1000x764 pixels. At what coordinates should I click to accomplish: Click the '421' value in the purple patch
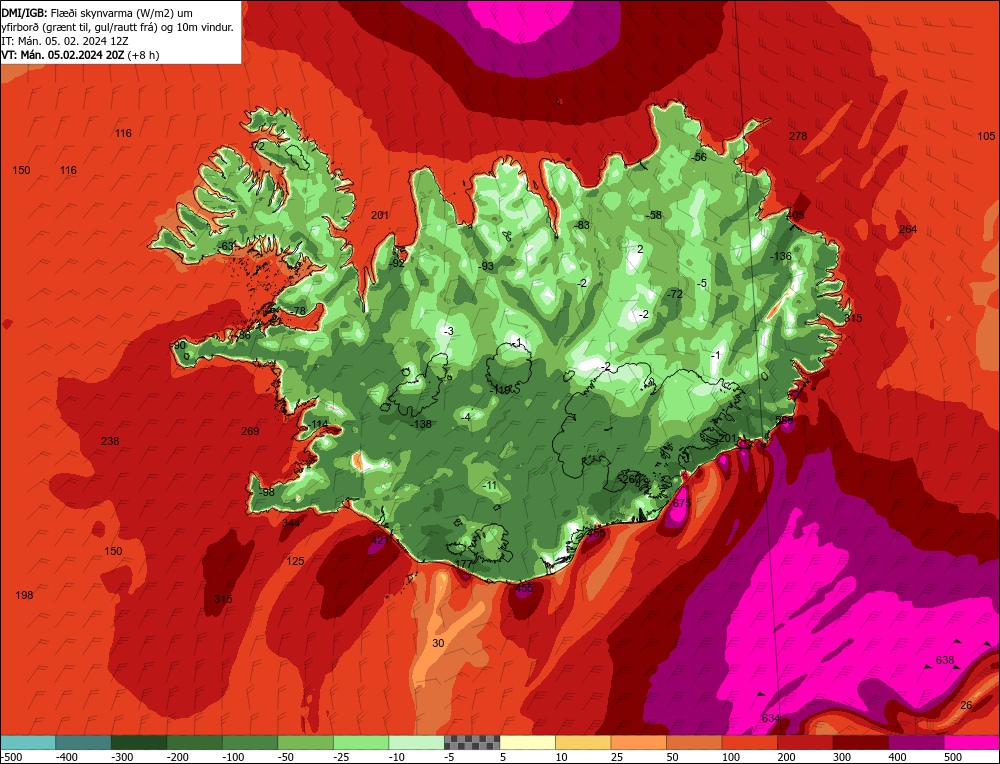379,540
